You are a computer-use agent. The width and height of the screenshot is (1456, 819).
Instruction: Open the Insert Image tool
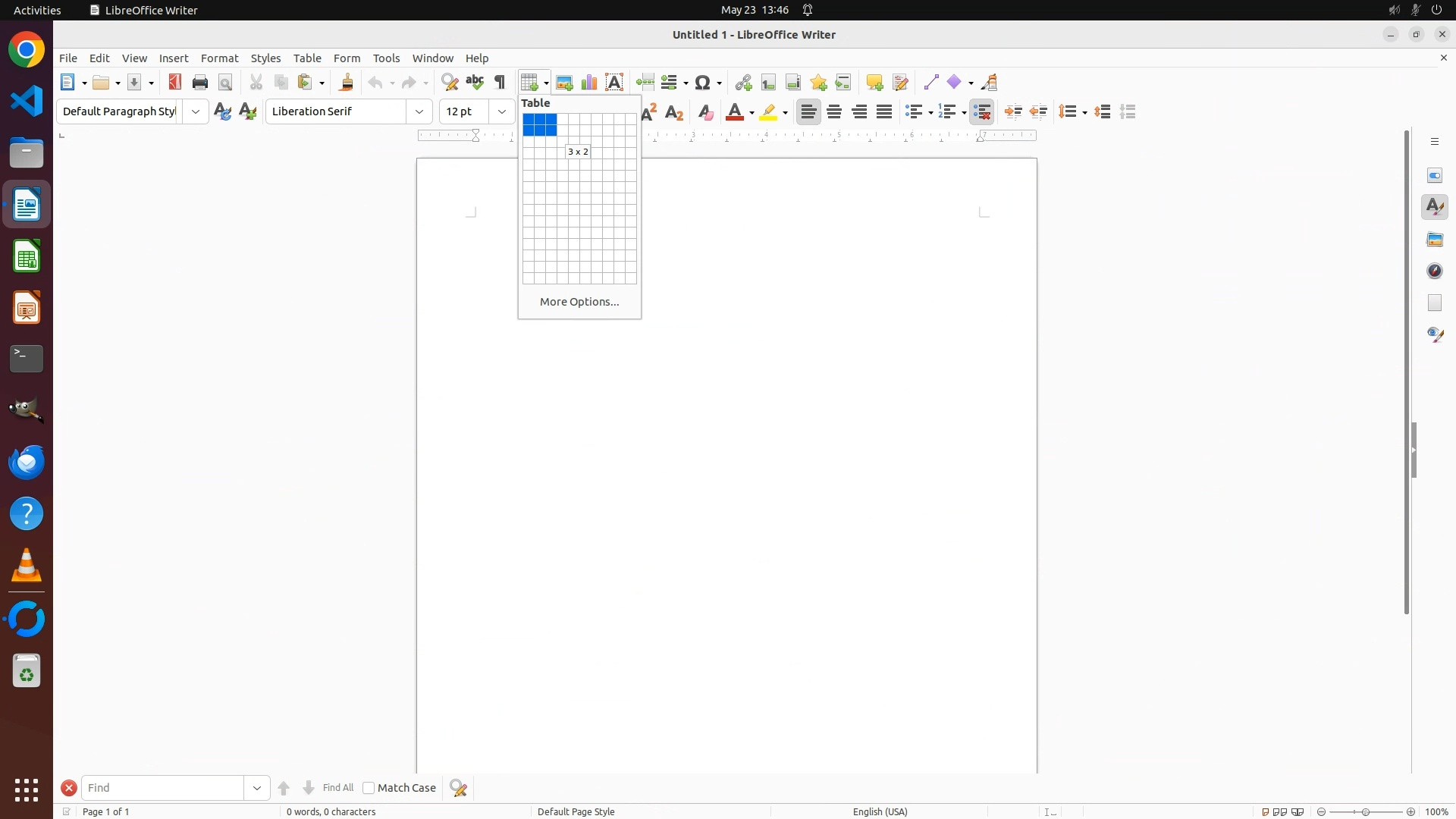(564, 83)
